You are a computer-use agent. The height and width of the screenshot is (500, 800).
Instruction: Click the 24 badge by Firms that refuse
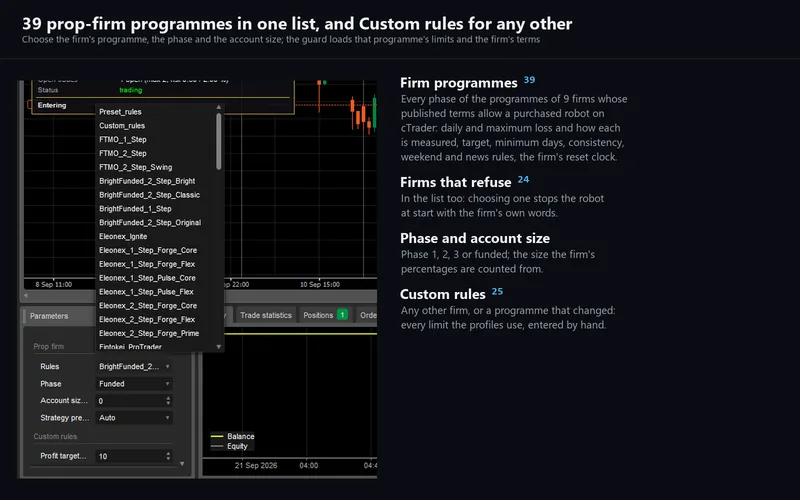523,179
